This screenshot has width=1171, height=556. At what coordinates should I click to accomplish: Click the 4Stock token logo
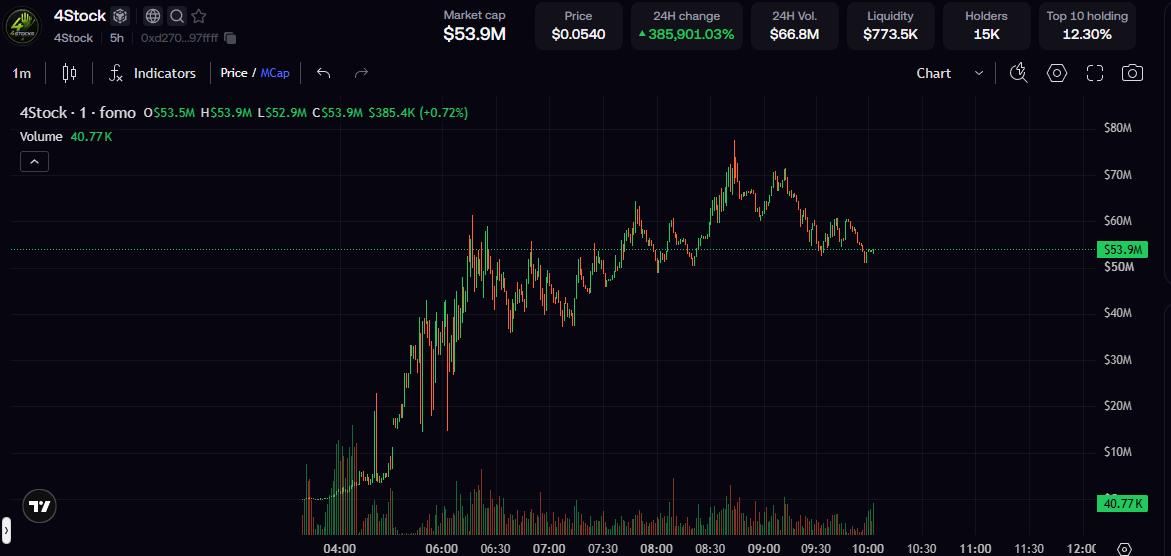pyautogui.click(x=23, y=25)
